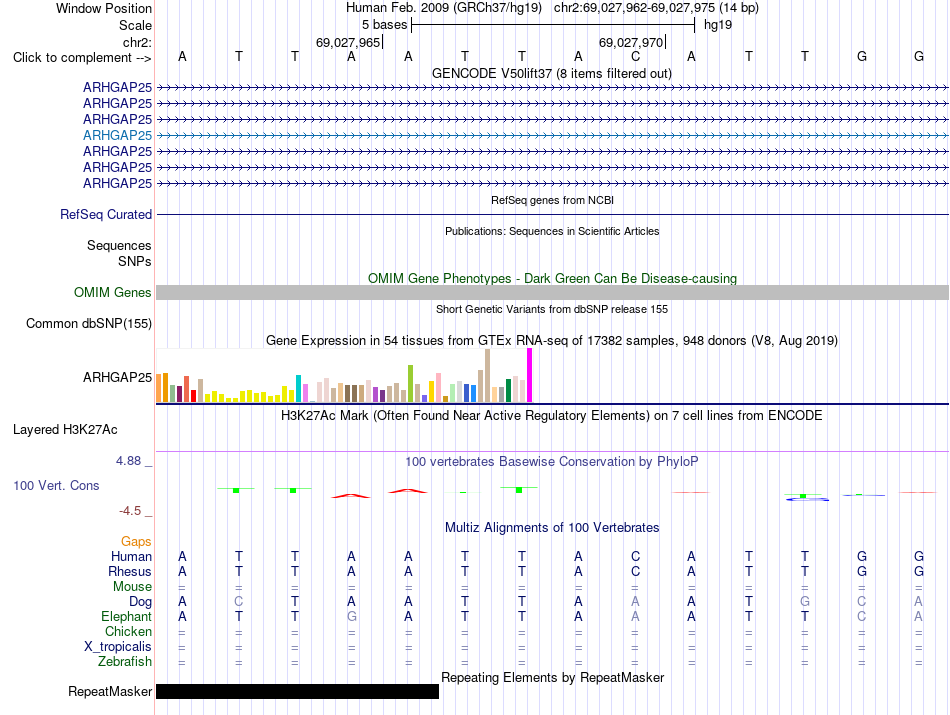Select the 'Zebrafish' species label

tap(125, 662)
